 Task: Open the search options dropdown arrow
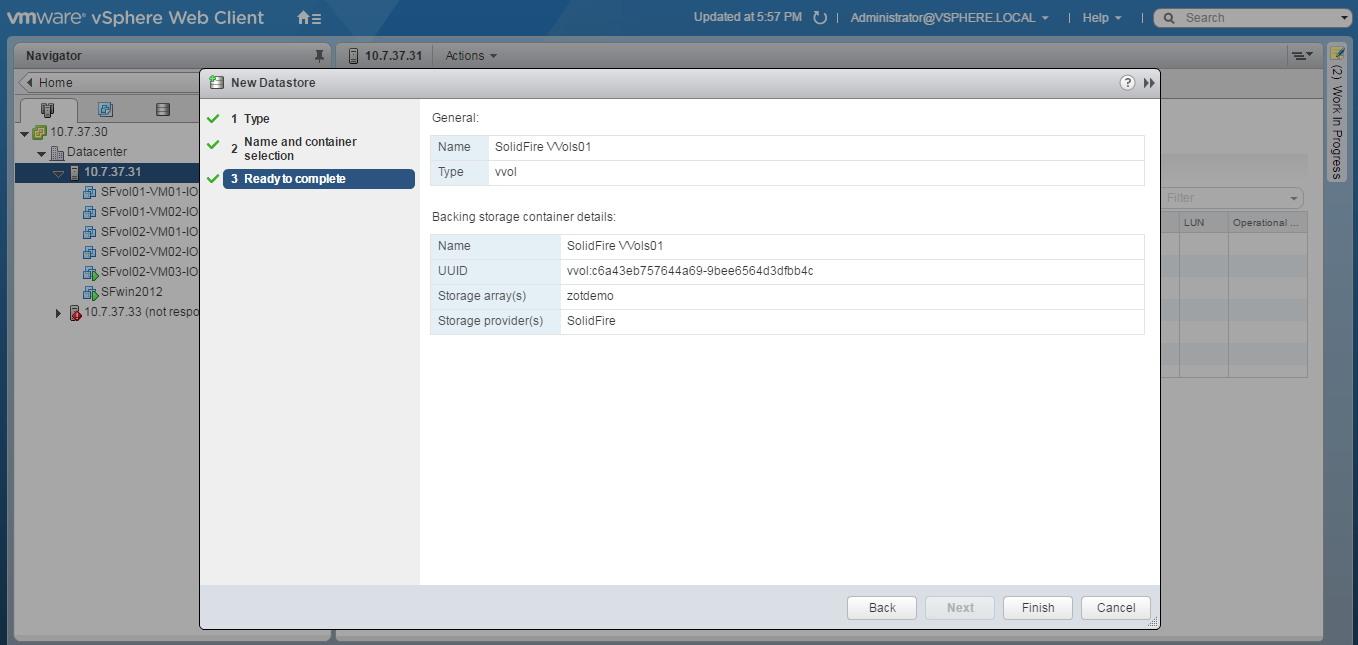coord(1344,18)
